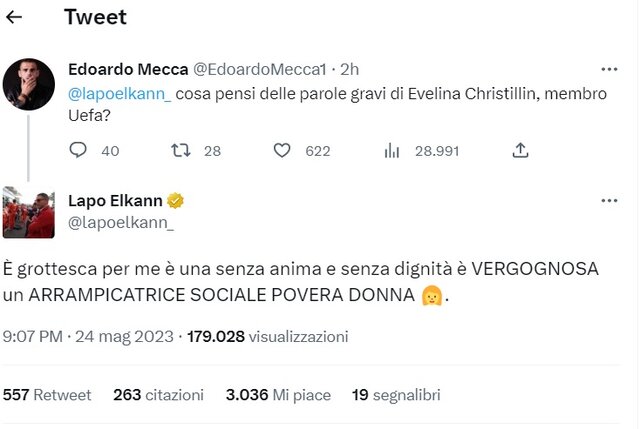Open the Edoardo Mecca display name link
The image size is (640, 429).
(128, 69)
